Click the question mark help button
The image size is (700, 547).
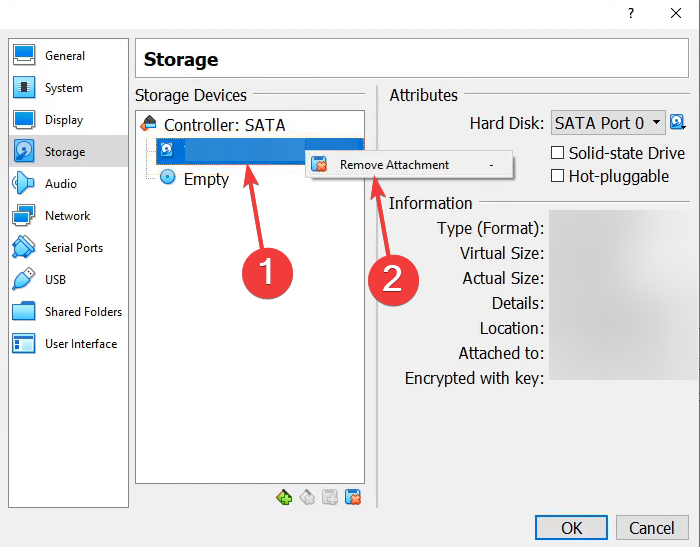tap(631, 13)
